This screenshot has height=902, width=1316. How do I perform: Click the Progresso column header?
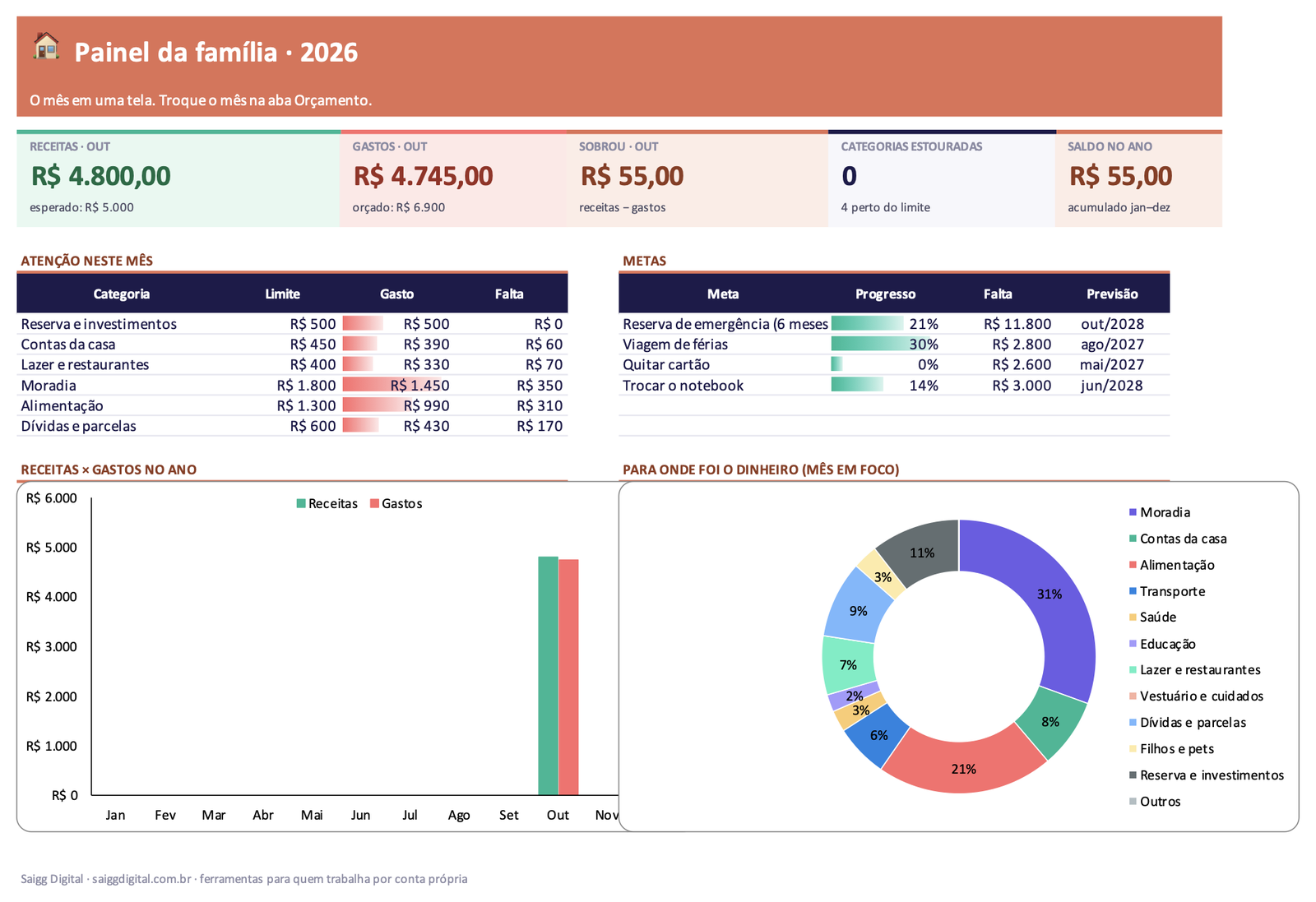[x=885, y=294]
